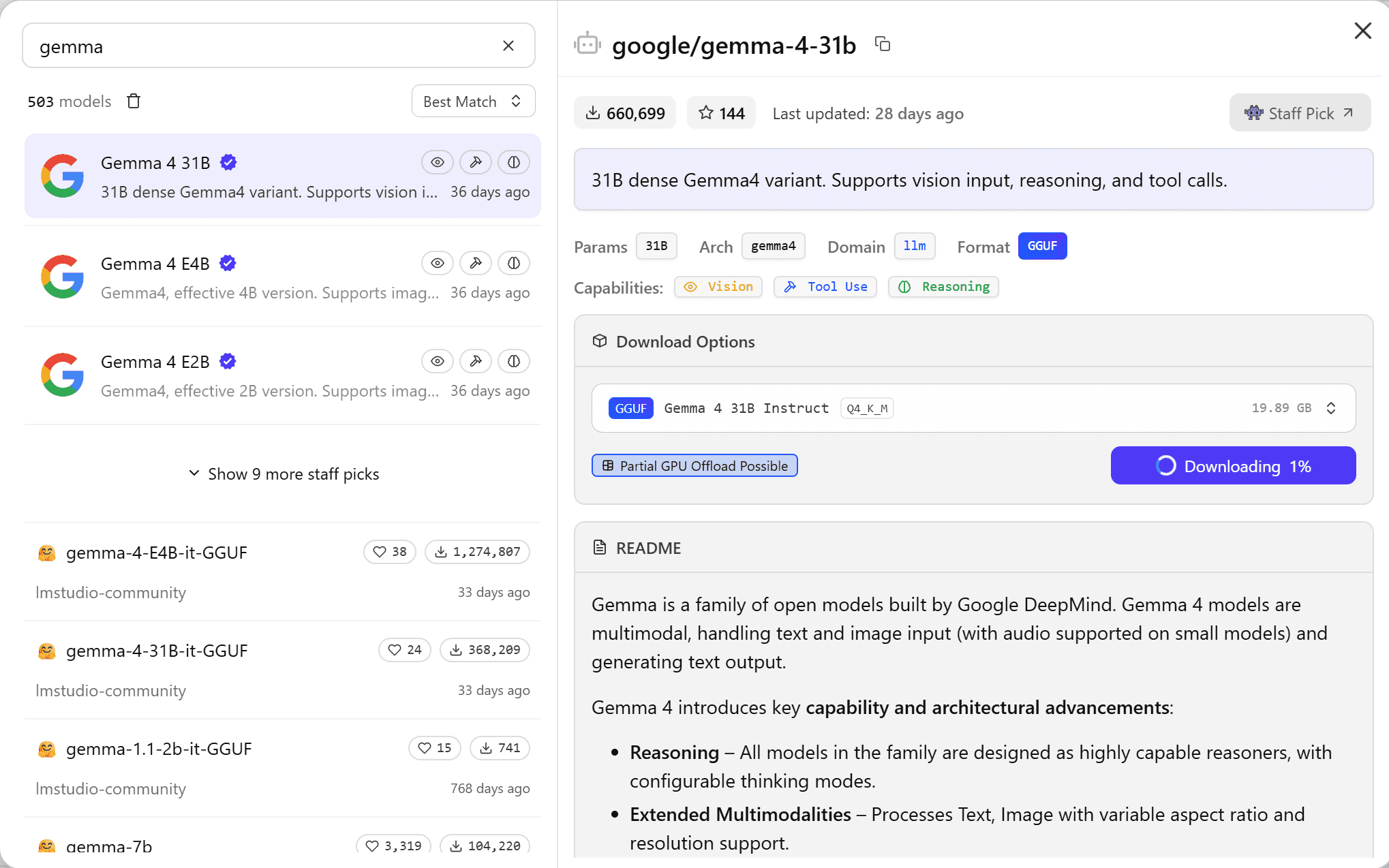Screen dimensions: 1389x868
Task: Click the 1,274,807 downloads badge
Action: pos(477,552)
